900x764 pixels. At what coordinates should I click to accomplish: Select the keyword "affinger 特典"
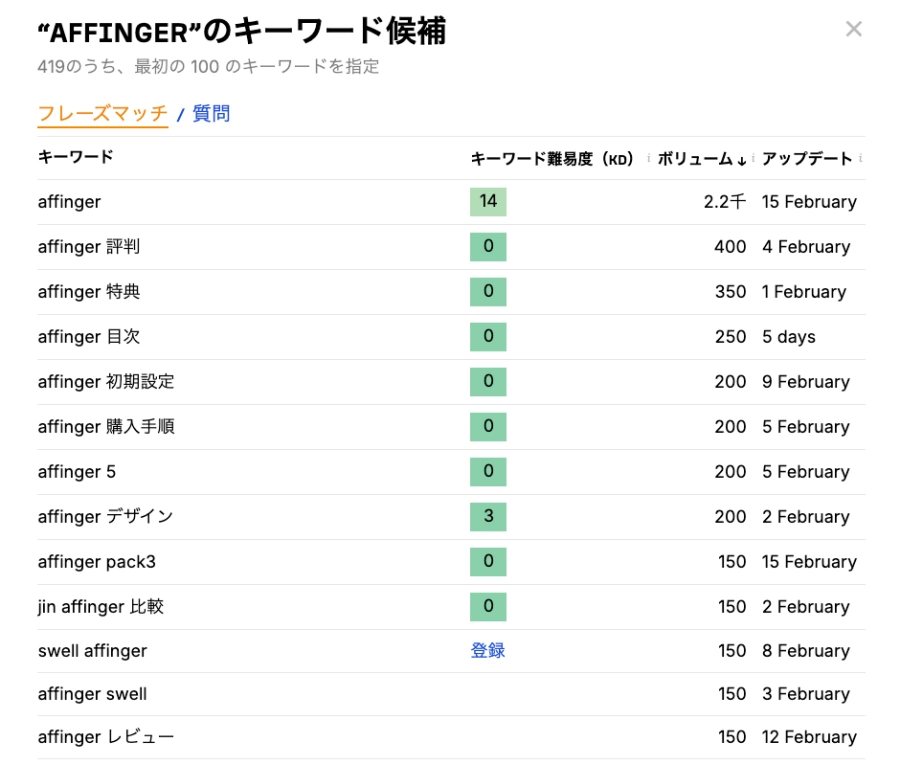point(89,292)
